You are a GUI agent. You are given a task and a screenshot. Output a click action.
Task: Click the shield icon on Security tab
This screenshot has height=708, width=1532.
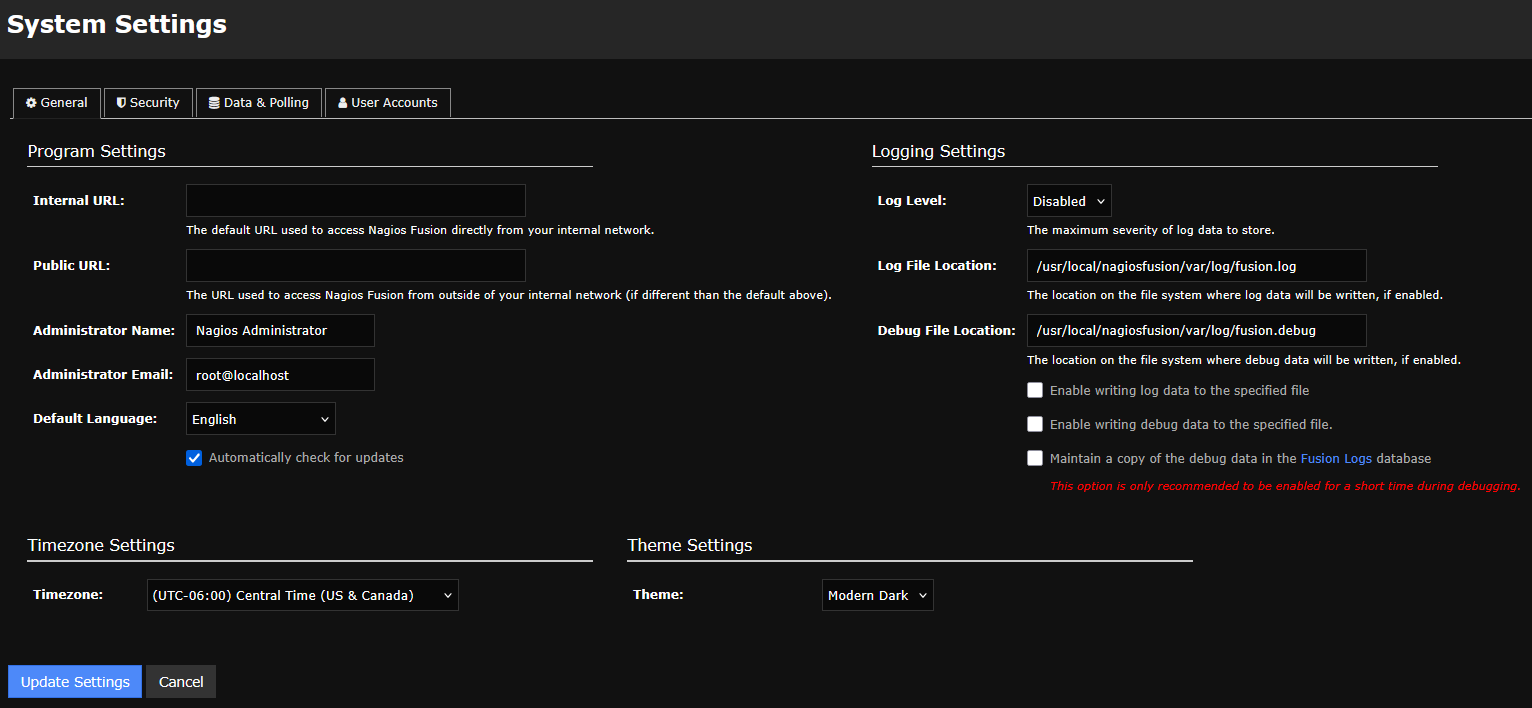tap(121, 103)
